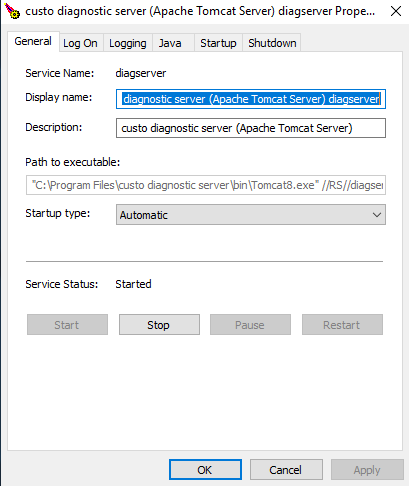409x486 pixels.
Task: Click the Restart service button
Action: 342,325
